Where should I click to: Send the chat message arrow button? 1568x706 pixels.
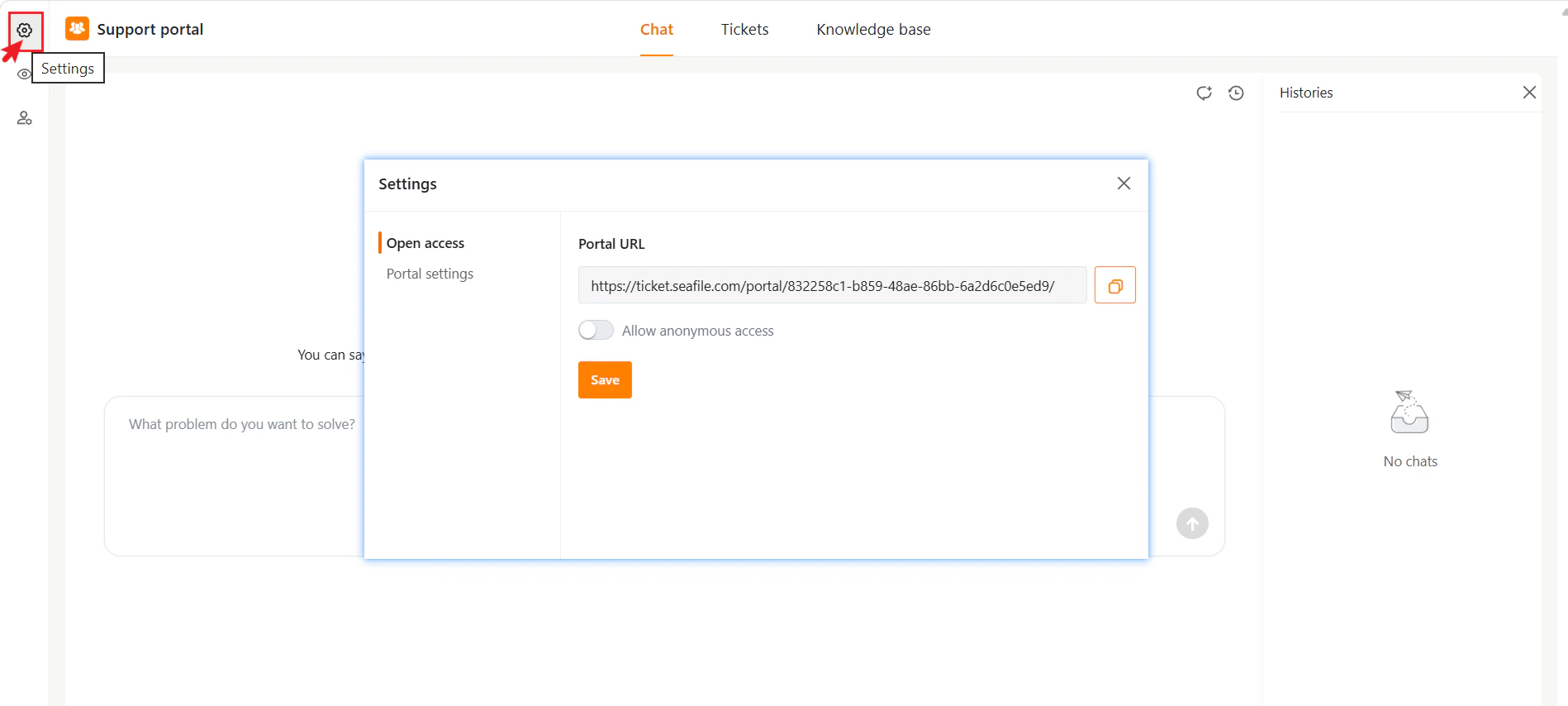1192,523
